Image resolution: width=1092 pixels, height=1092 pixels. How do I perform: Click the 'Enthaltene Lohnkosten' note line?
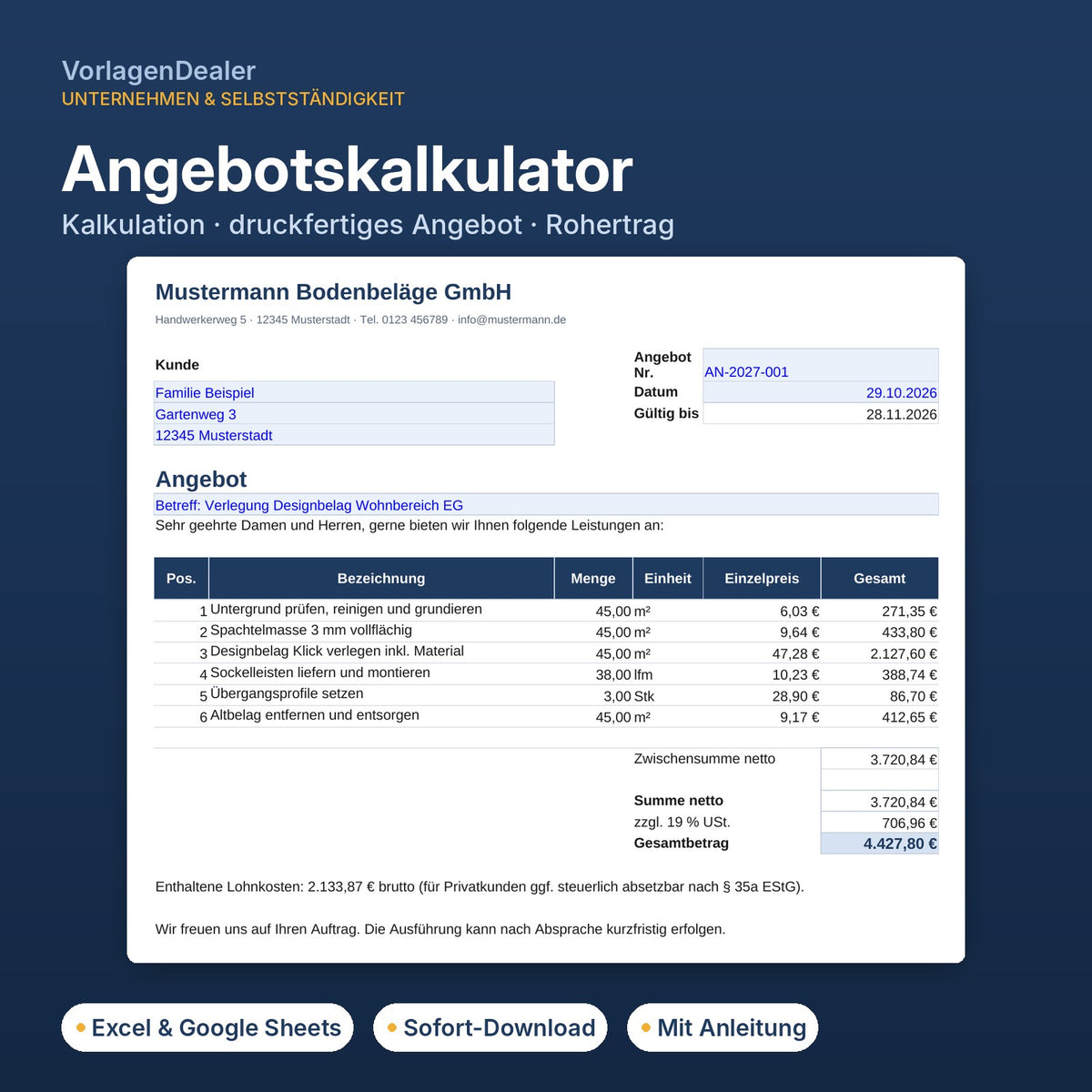pyautogui.click(x=480, y=886)
